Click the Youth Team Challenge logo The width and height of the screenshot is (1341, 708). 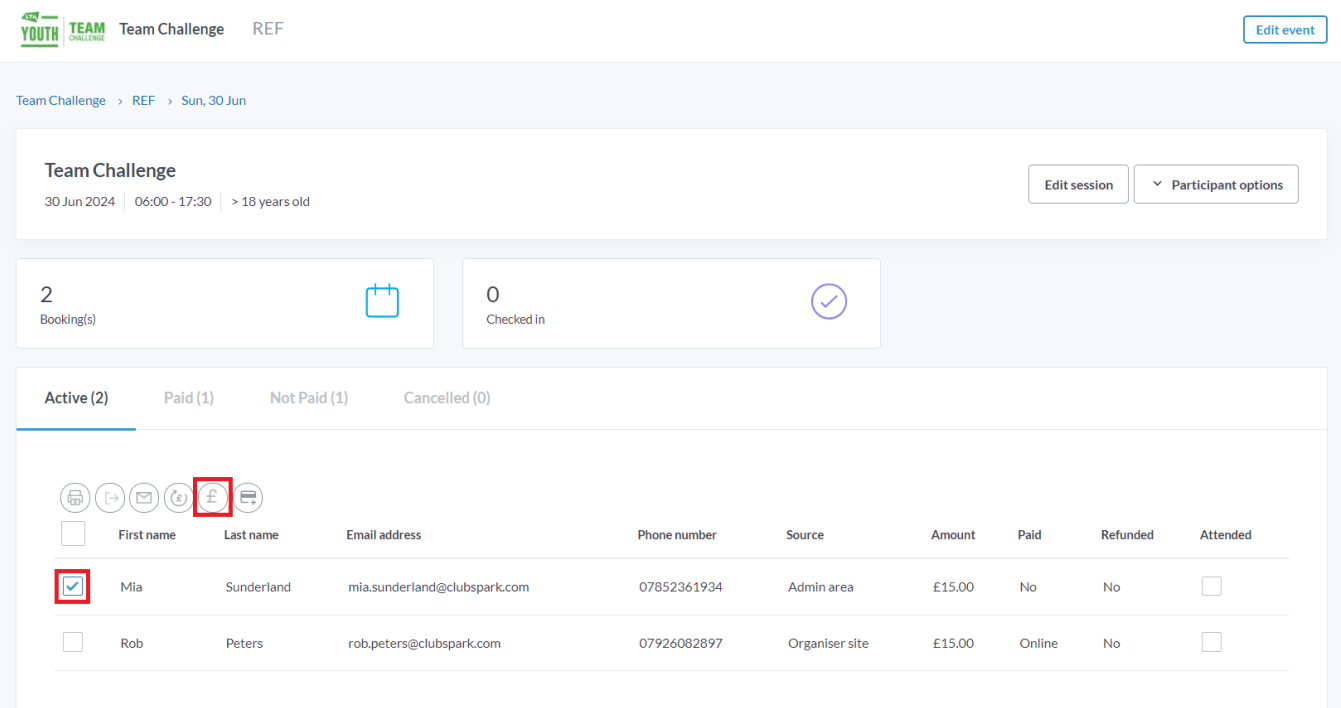[x=63, y=30]
